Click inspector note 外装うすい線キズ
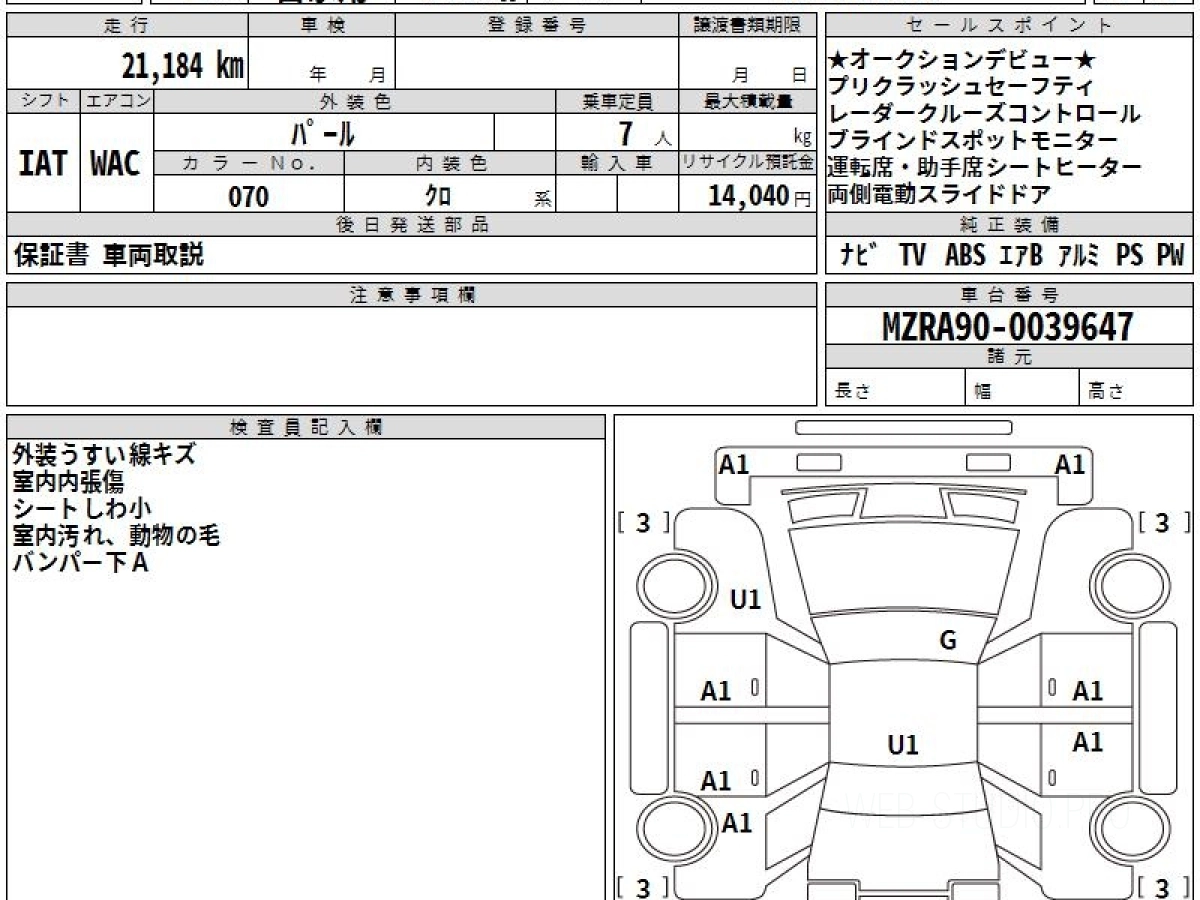The width and height of the screenshot is (1200, 900). [x=103, y=454]
